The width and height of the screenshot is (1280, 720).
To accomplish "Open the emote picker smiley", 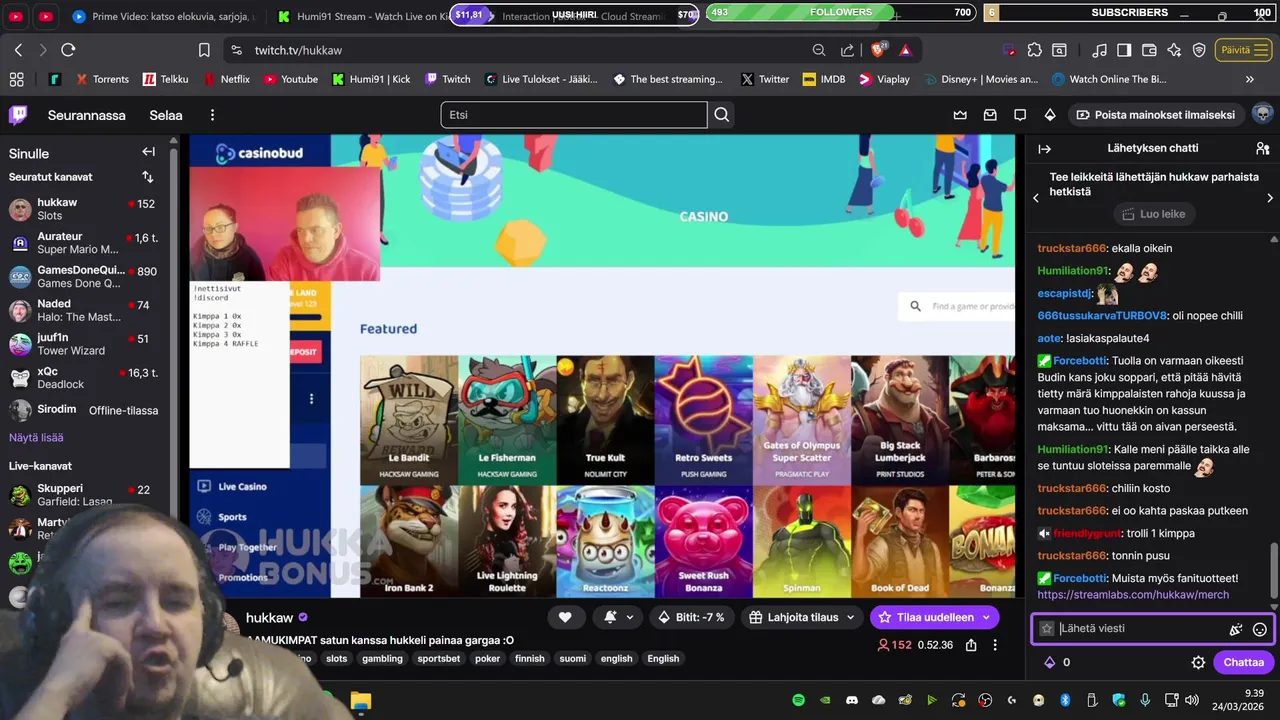I will [x=1260, y=629].
